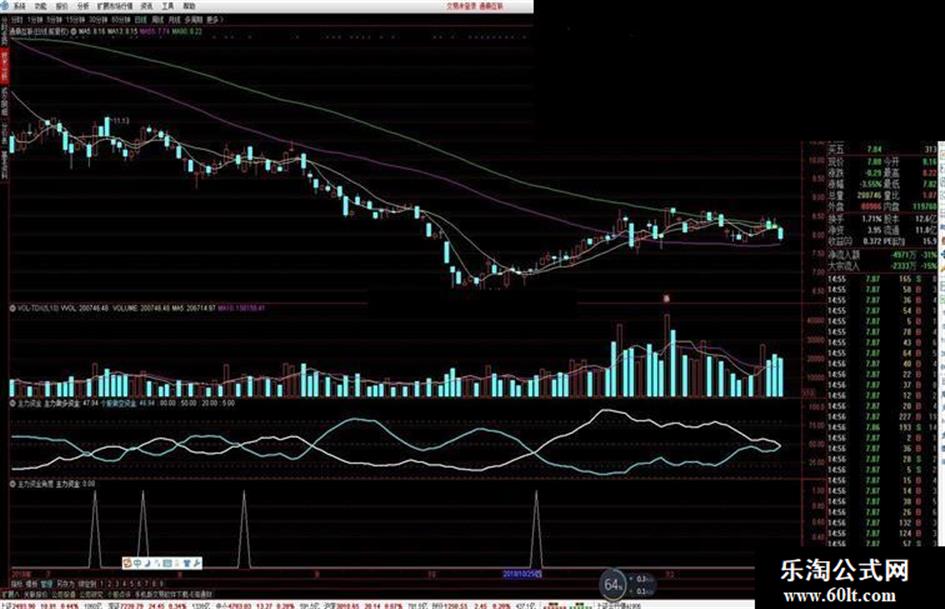
Task: Click the 主力资金角度 indicator circle icon
Action: [x=13, y=484]
